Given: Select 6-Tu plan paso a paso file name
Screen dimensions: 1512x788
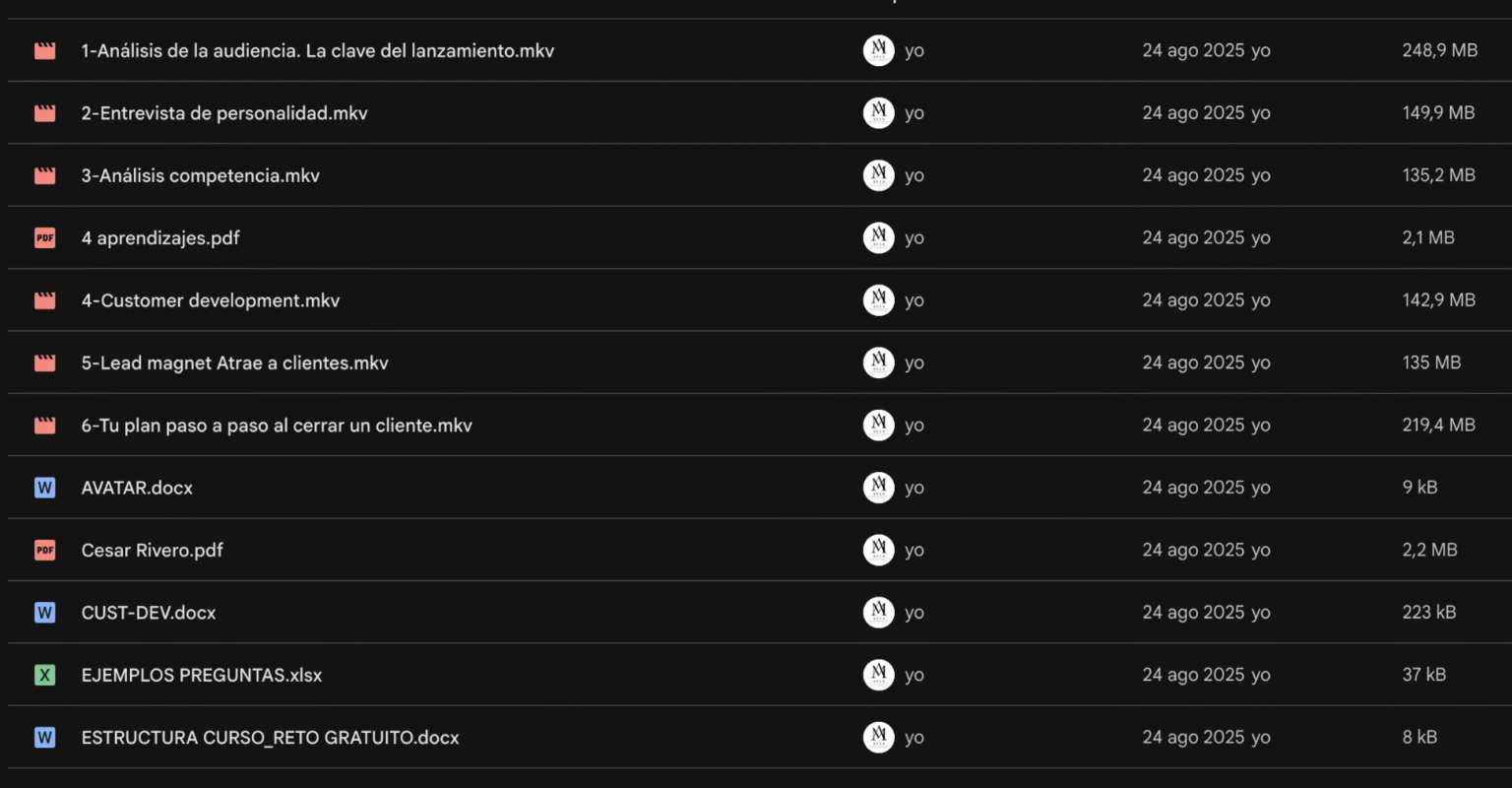Looking at the screenshot, I should tap(277, 426).
